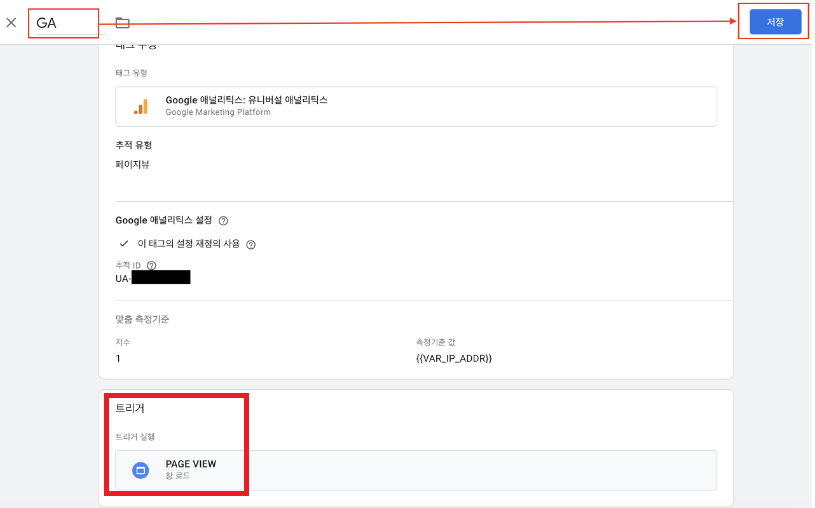This screenshot has height=508, width=815.
Task: Edit the tag name field GA
Action: [67, 23]
